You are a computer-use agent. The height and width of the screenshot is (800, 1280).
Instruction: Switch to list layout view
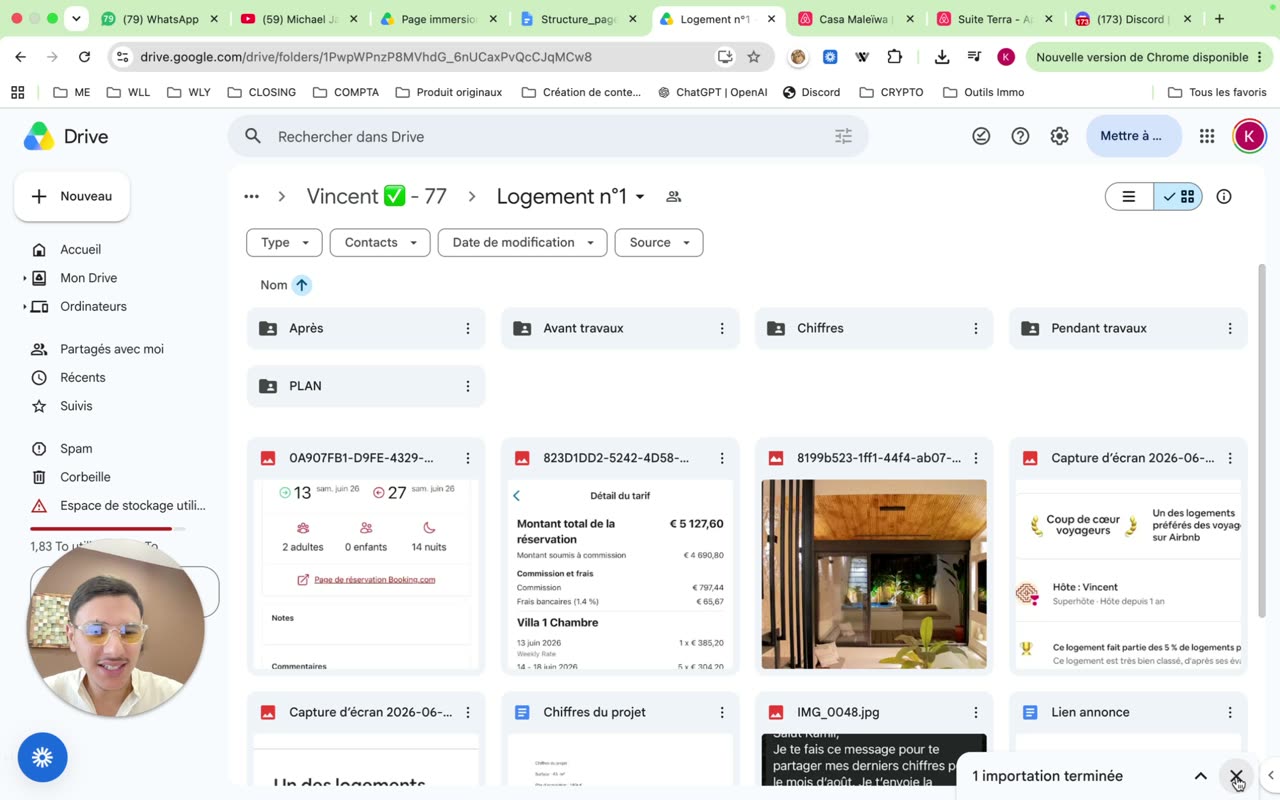click(1129, 197)
